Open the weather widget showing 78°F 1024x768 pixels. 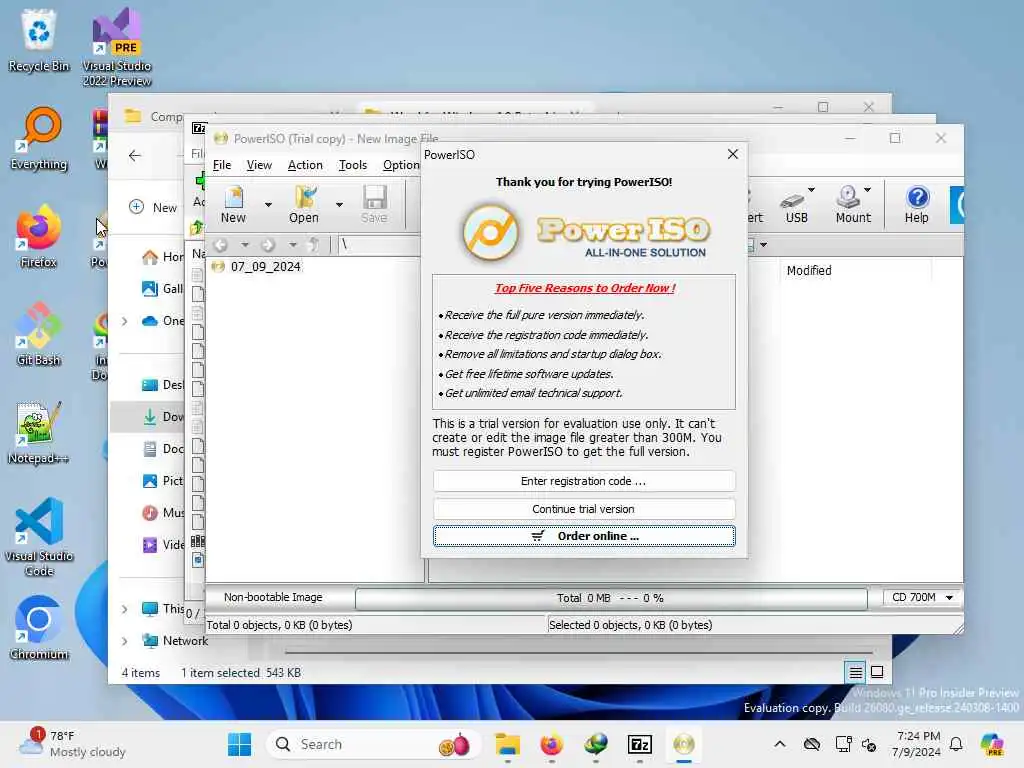(72, 744)
